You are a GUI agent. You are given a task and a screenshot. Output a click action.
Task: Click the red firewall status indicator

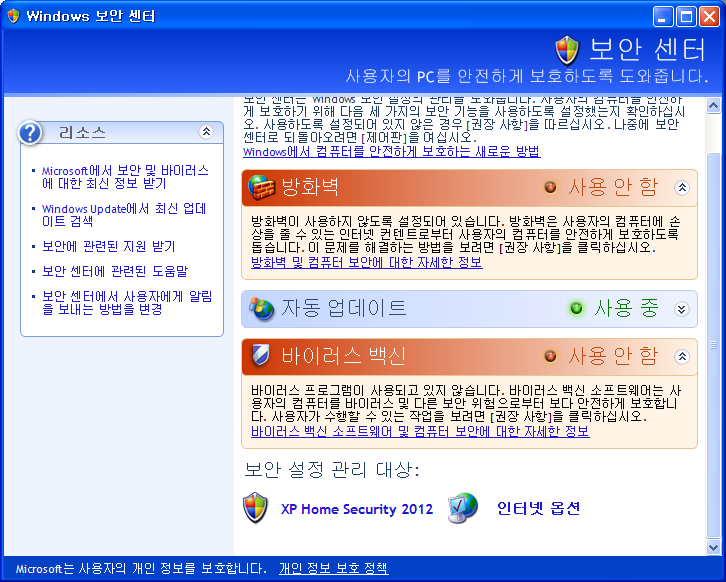click(x=551, y=187)
